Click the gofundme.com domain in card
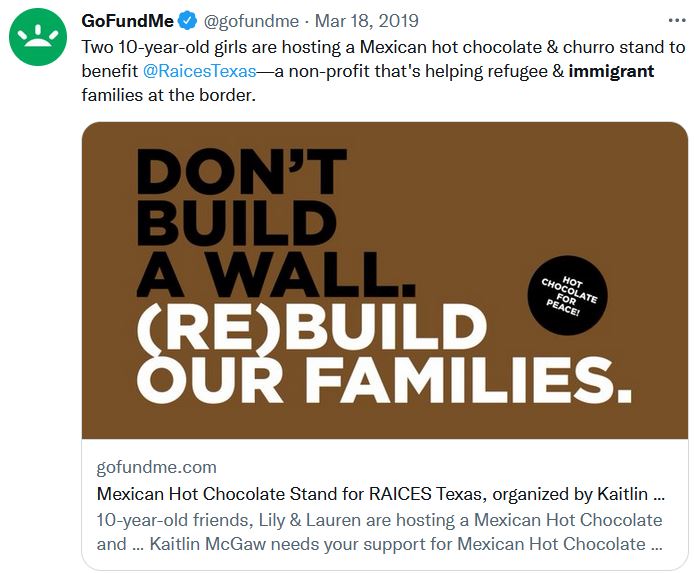 (156, 468)
